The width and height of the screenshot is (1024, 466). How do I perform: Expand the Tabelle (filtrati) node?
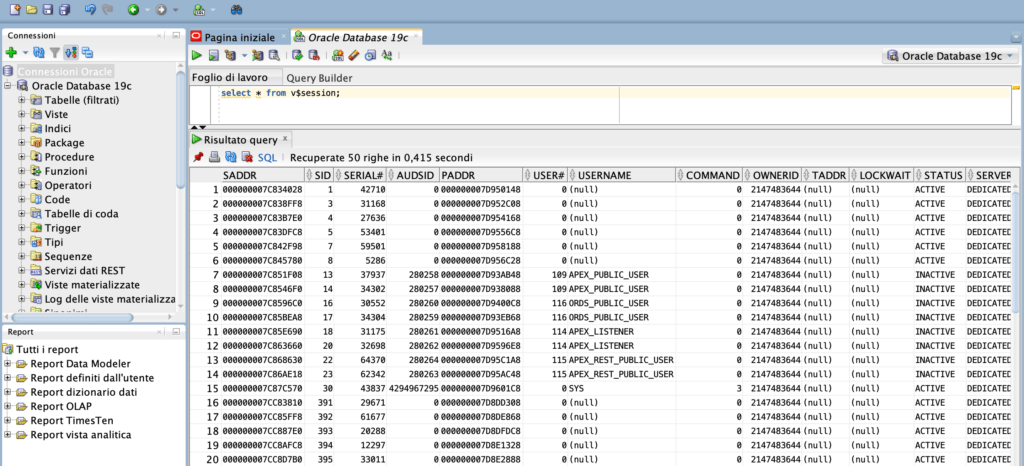pos(22,100)
